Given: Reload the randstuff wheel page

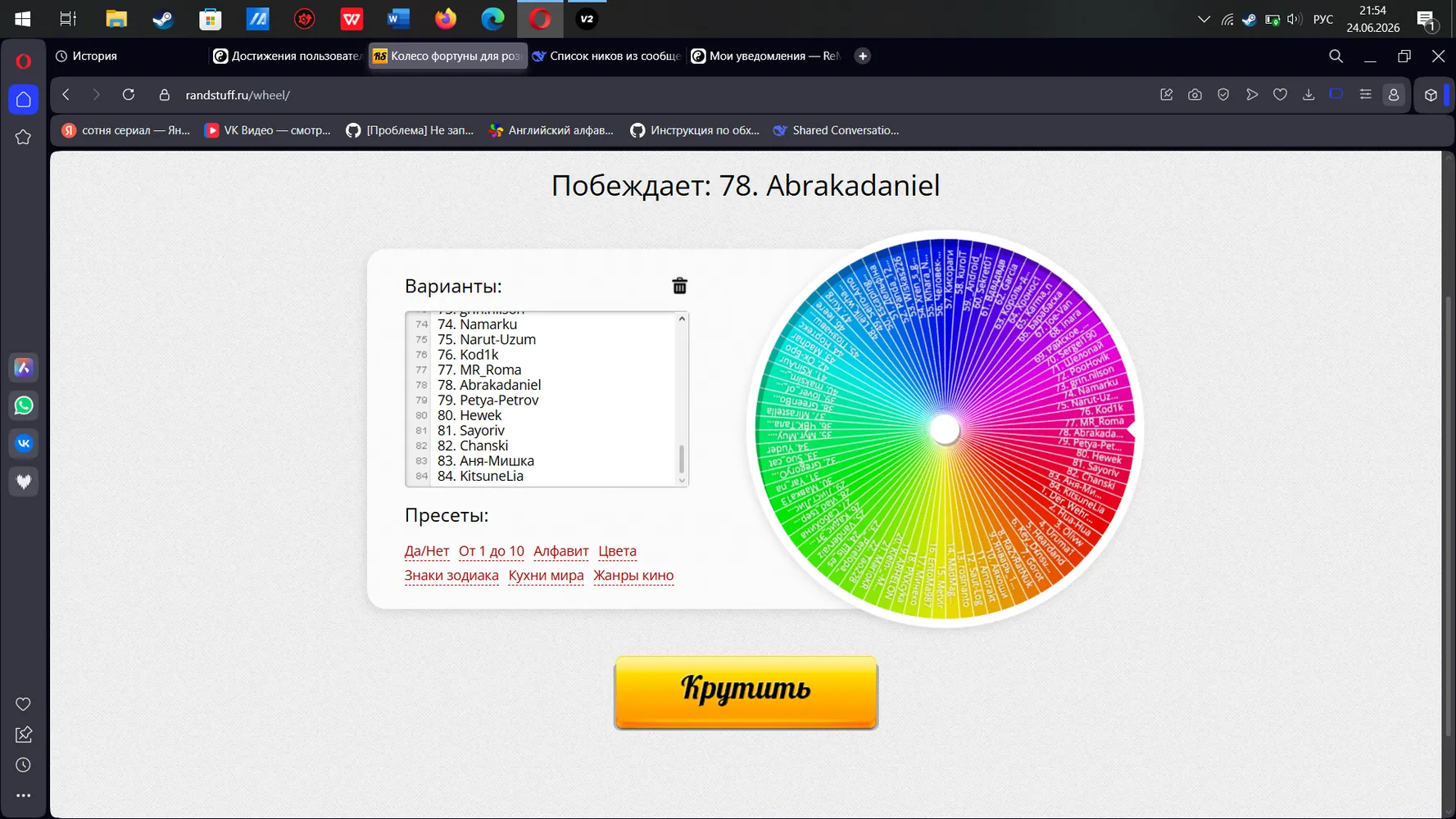Looking at the screenshot, I should [x=129, y=95].
